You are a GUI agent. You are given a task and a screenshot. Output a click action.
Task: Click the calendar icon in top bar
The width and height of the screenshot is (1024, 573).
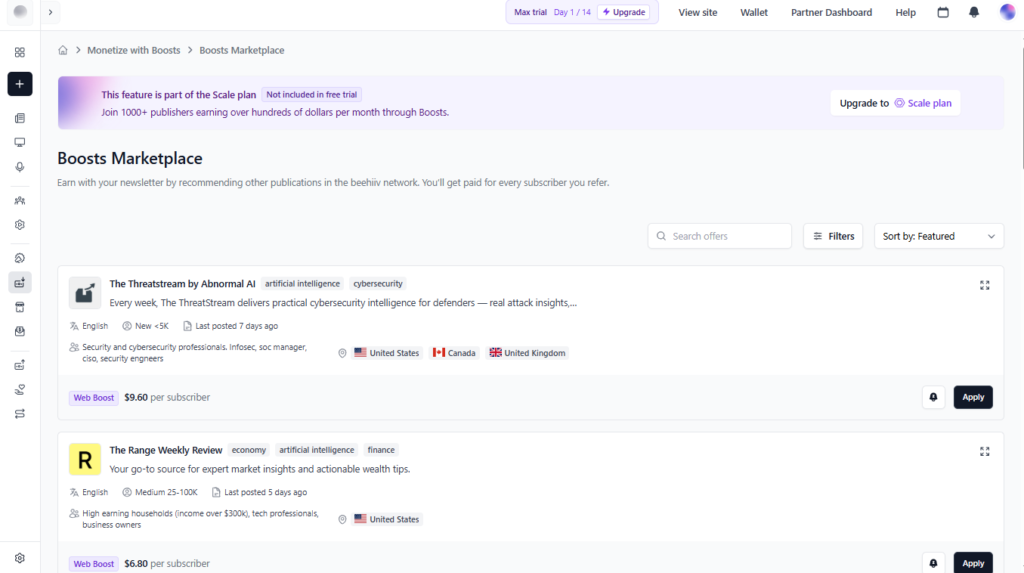click(x=943, y=12)
